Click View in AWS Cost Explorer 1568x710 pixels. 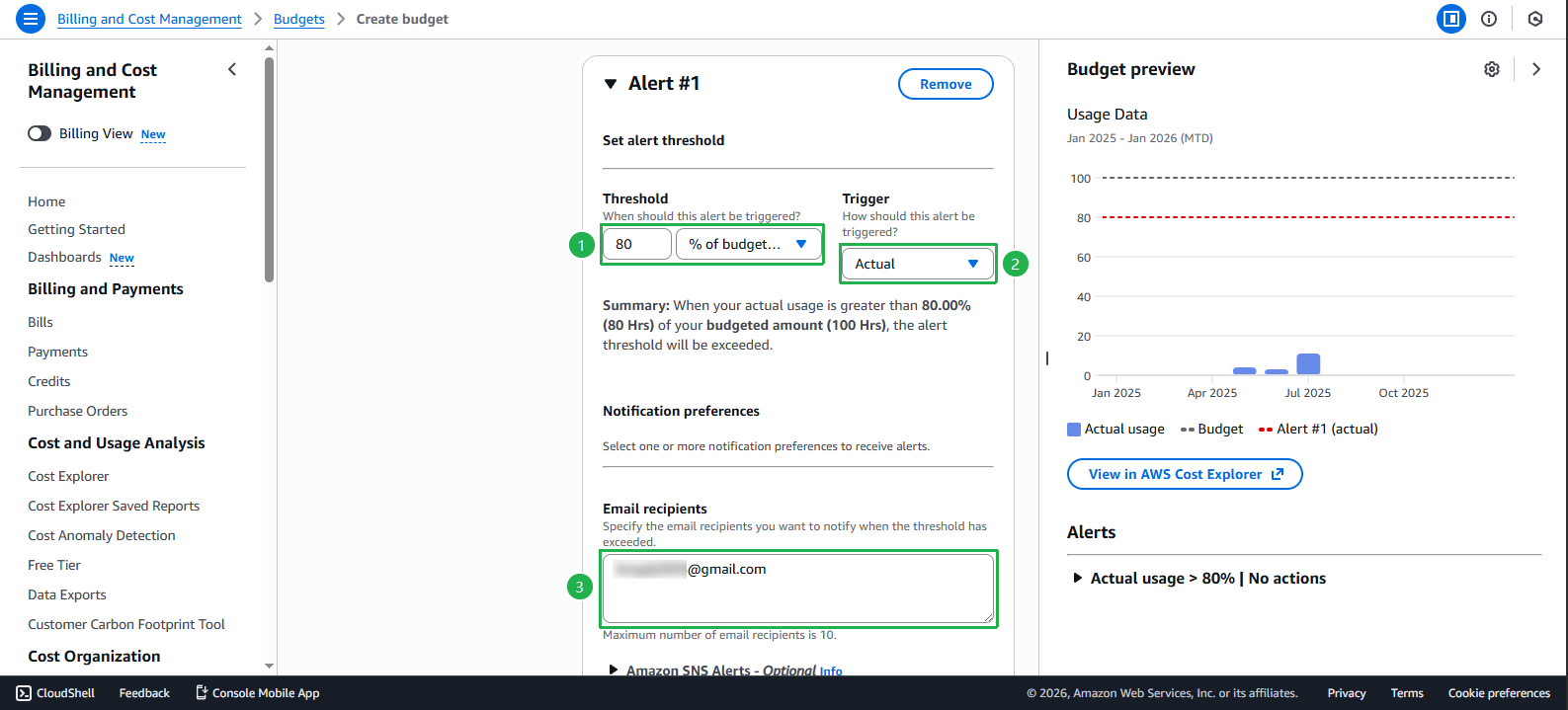pos(1184,474)
